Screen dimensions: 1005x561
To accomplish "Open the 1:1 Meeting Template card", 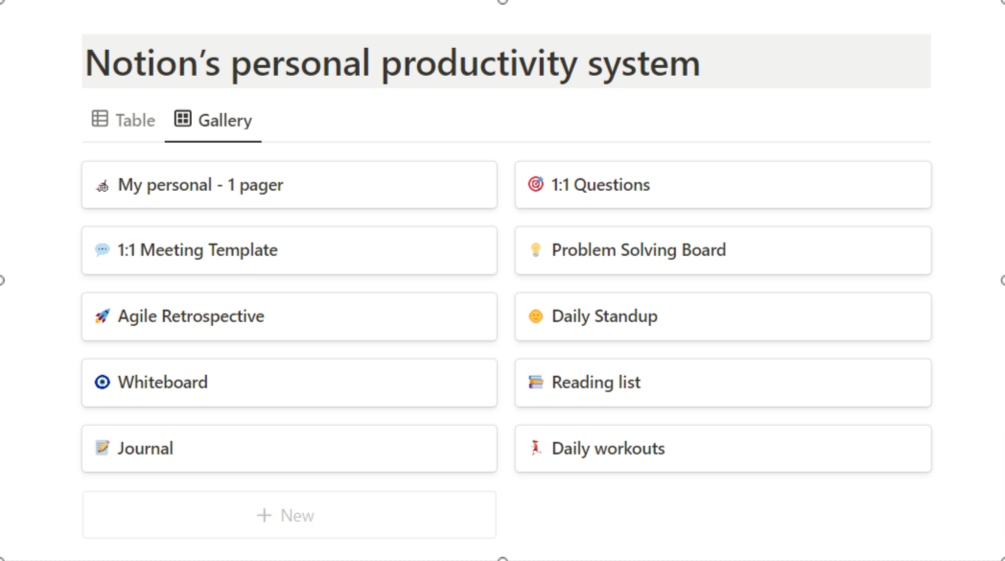I will click(289, 250).
